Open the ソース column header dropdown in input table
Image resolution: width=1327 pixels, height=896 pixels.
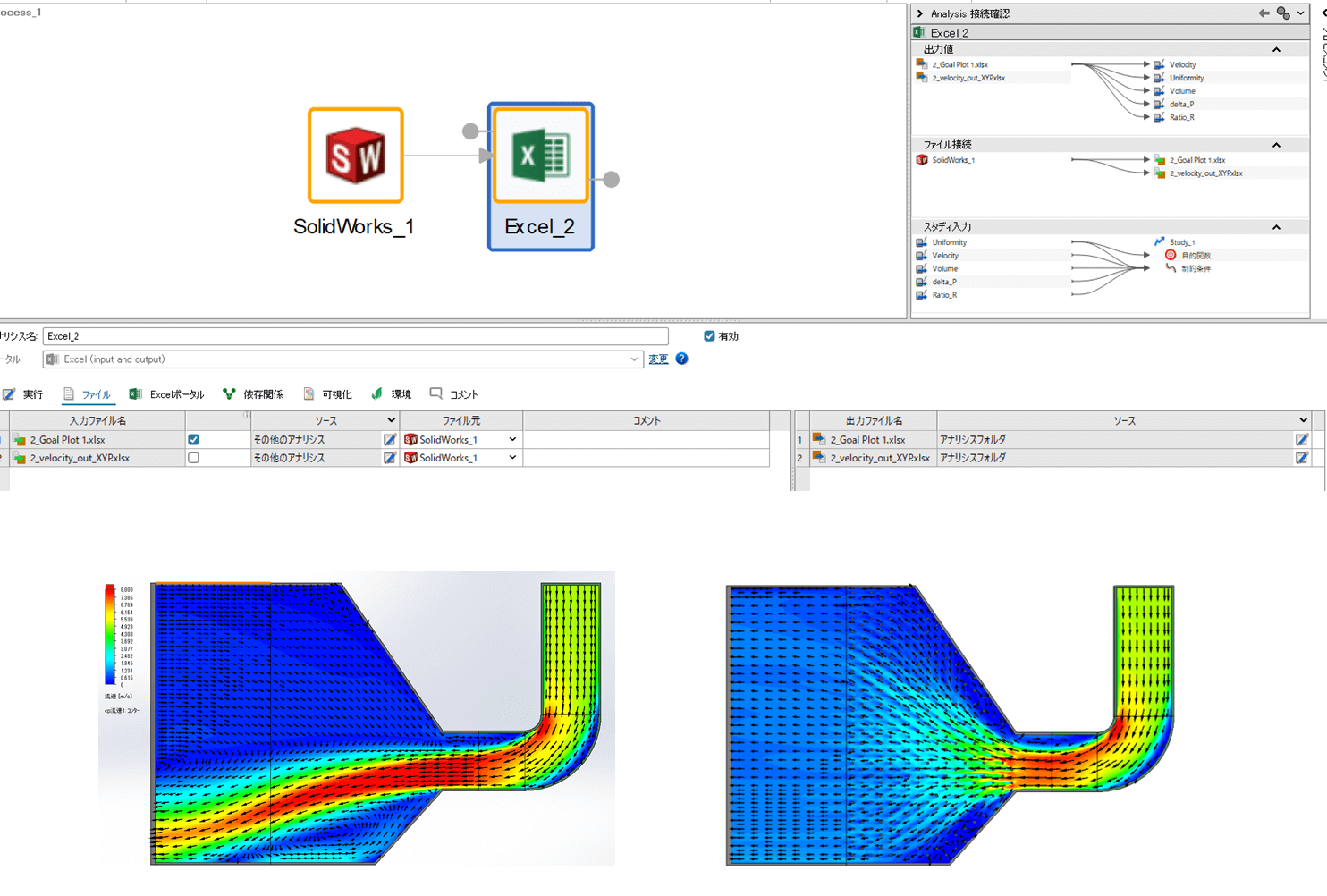point(391,420)
